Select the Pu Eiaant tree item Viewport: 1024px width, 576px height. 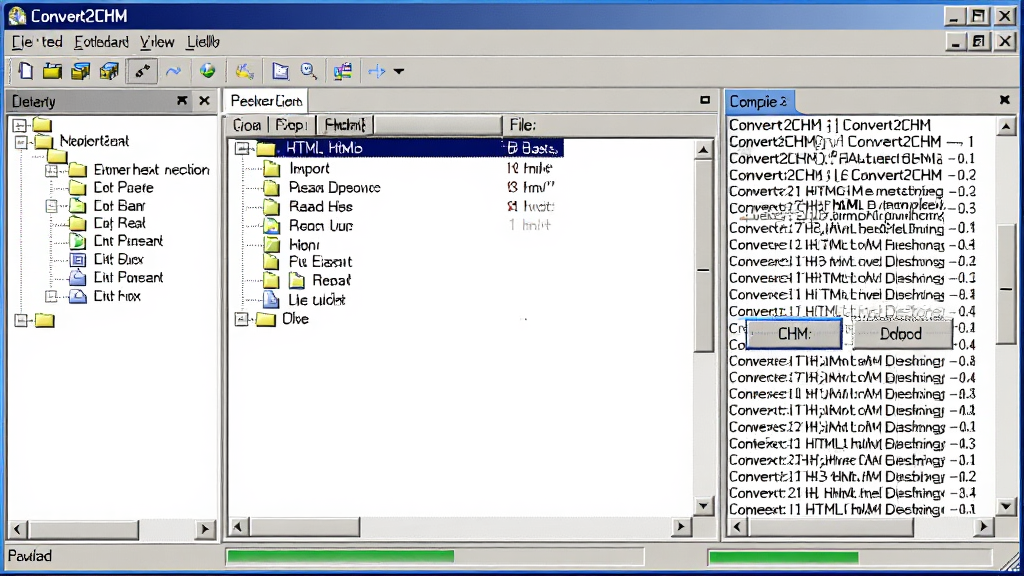coord(320,262)
